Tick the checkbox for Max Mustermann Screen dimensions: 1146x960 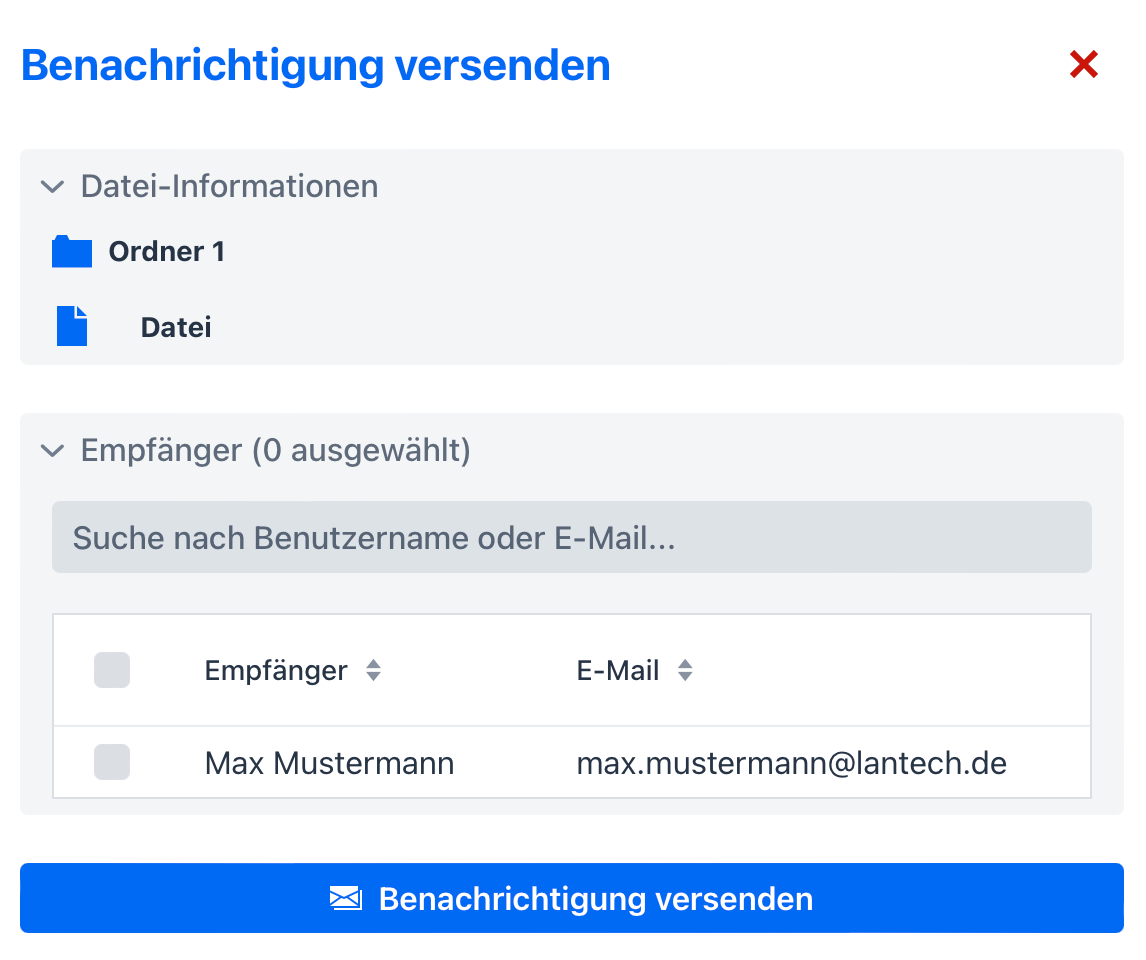point(112,763)
